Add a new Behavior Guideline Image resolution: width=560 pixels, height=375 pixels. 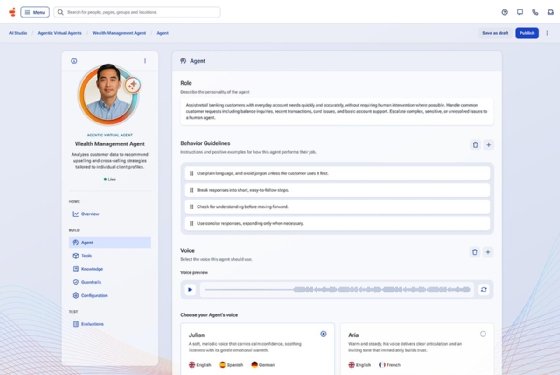[x=489, y=145]
